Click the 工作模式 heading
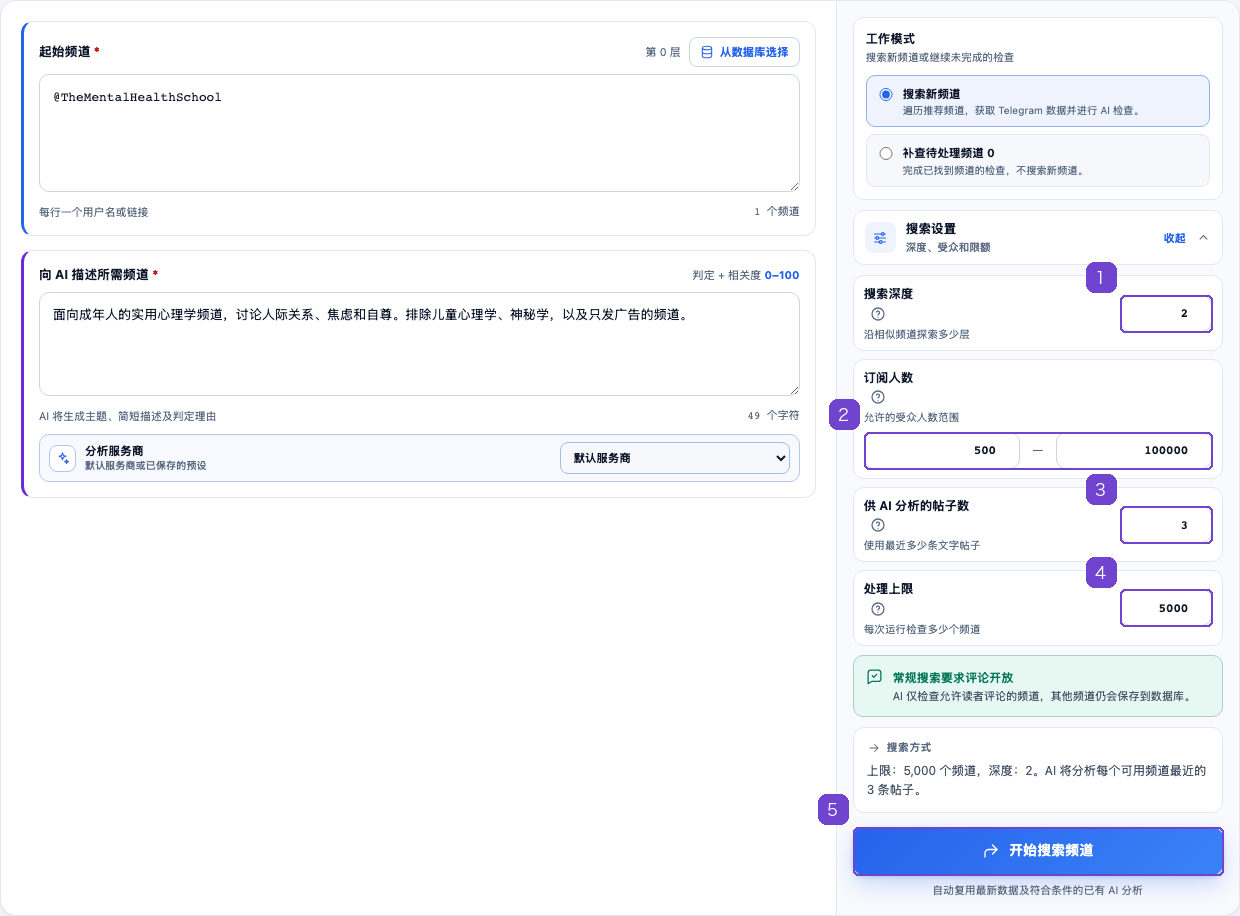Screen dimensions: 1240x916 (890, 39)
